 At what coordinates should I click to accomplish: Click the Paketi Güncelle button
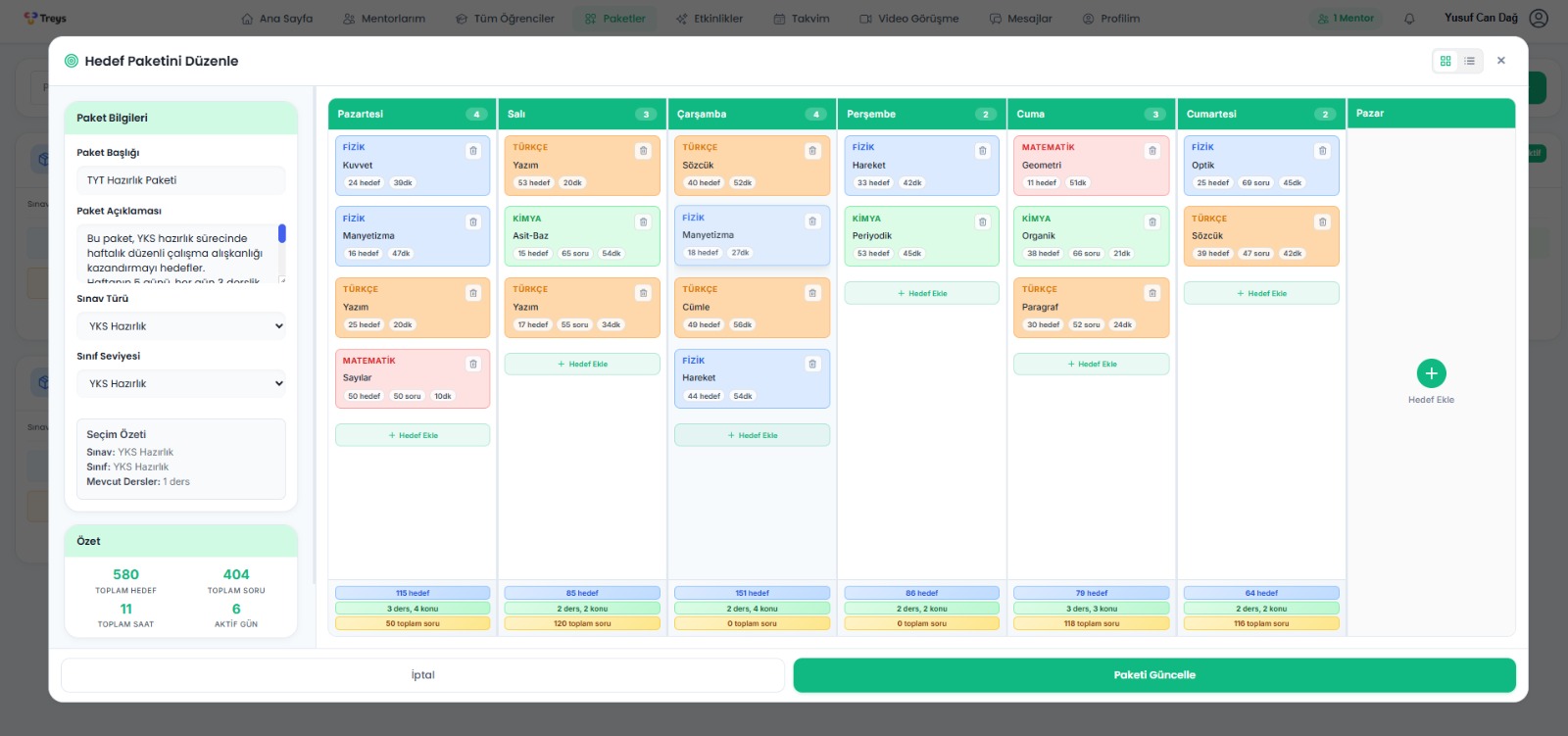click(x=1154, y=675)
